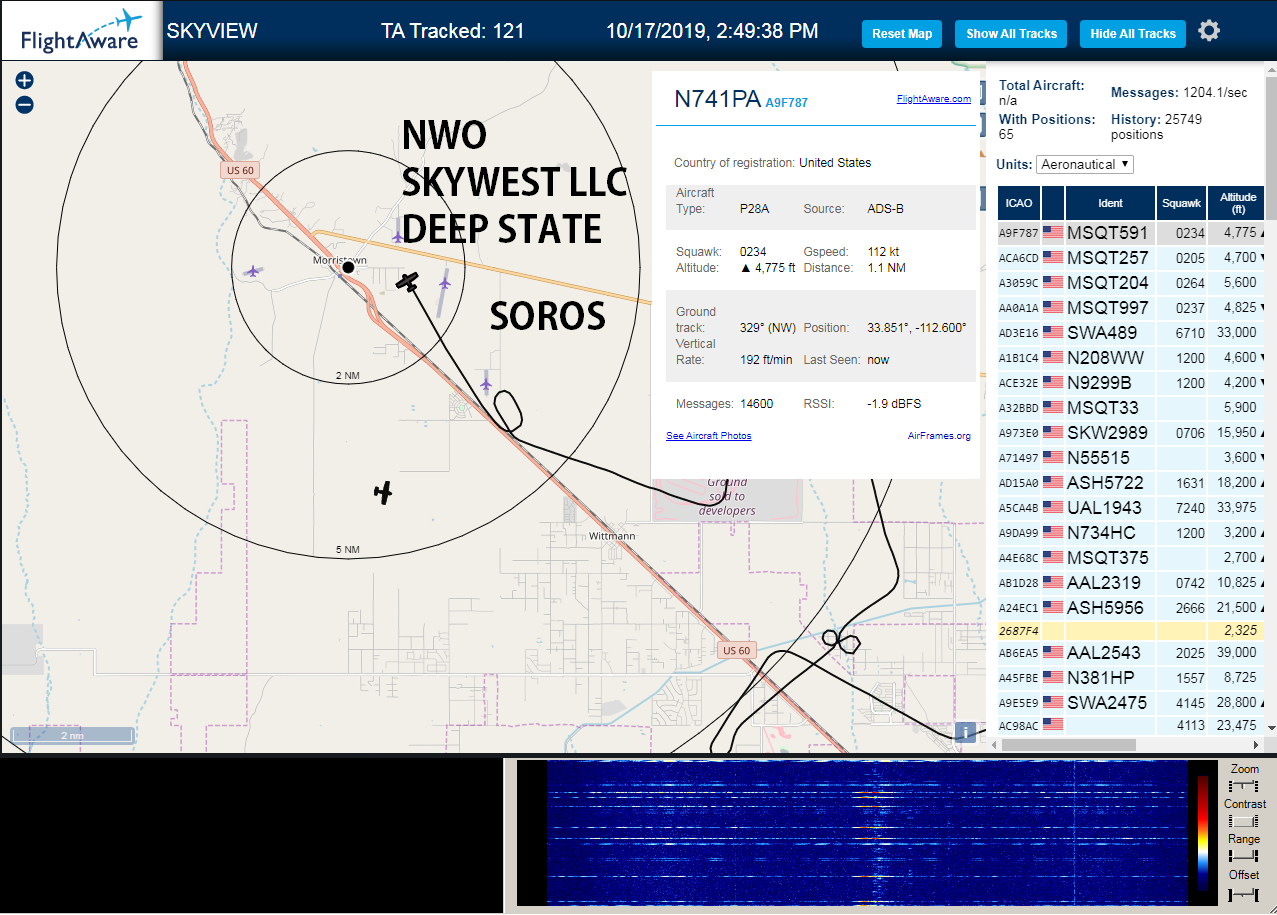Zoom out the map with minus icon
This screenshot has height=915, width=1277.
[x=25, y=104]
